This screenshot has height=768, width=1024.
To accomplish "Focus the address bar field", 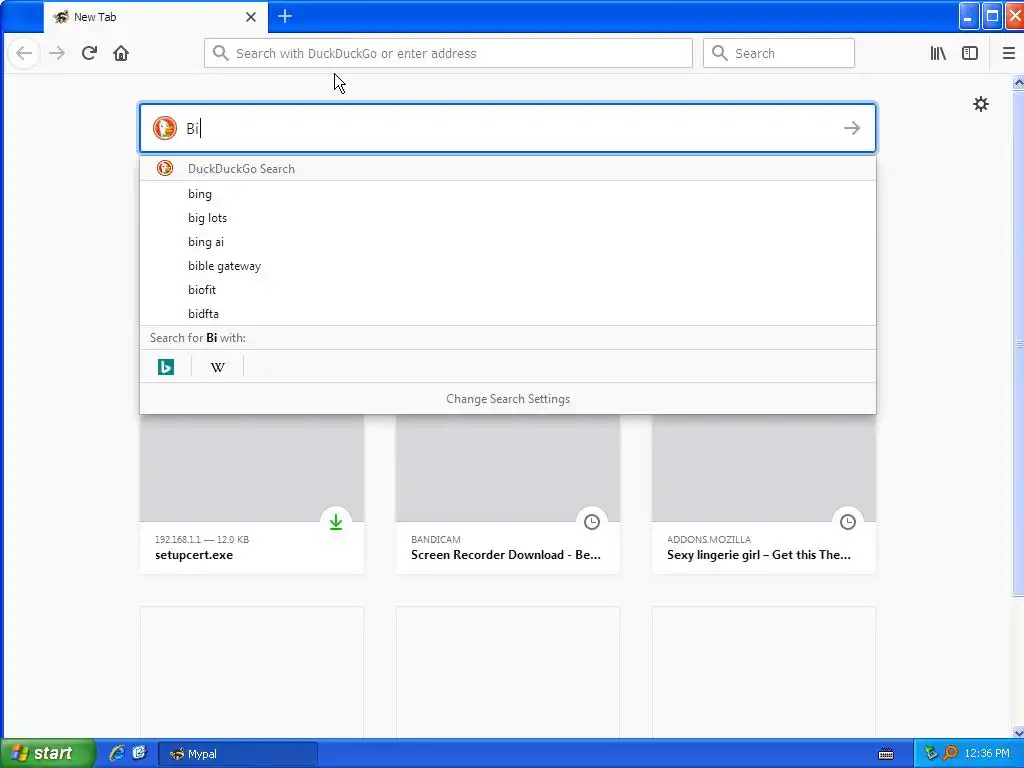I will 448,53.
